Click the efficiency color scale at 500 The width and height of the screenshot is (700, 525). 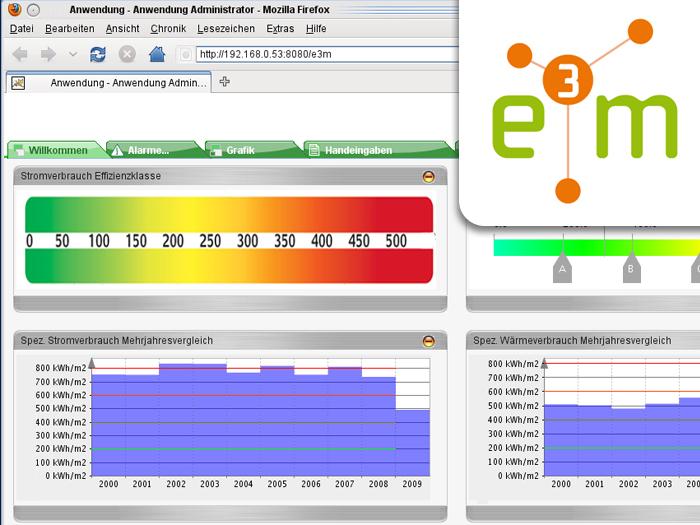(x=396, y=241)
